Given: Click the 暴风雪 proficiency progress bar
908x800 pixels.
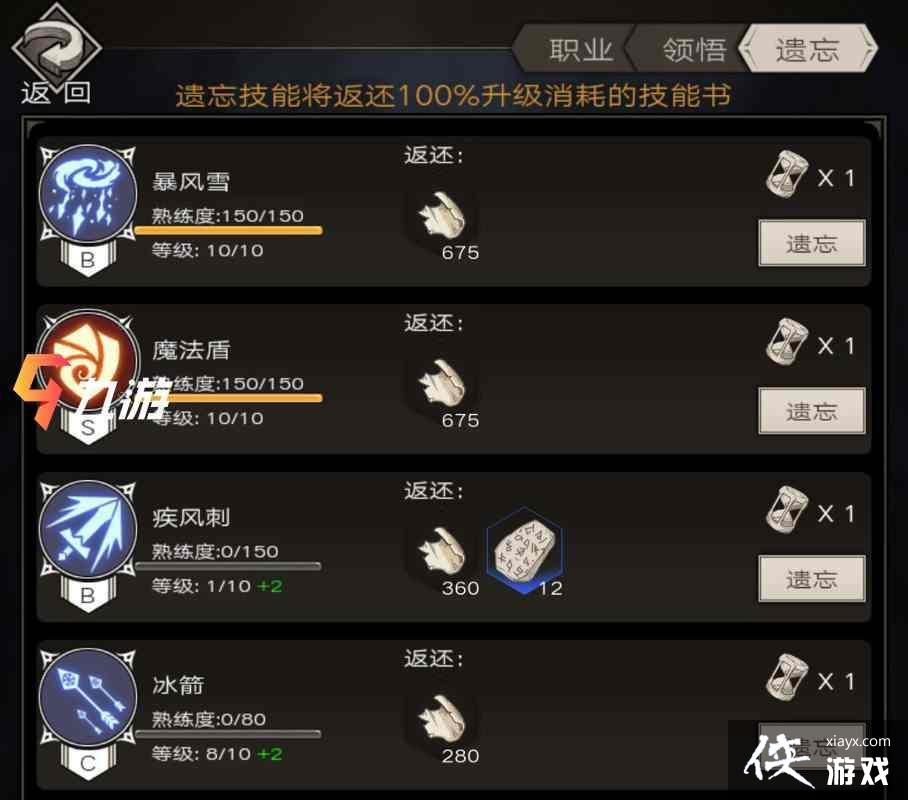Looking at the screenshot, I should click(228, 231).
